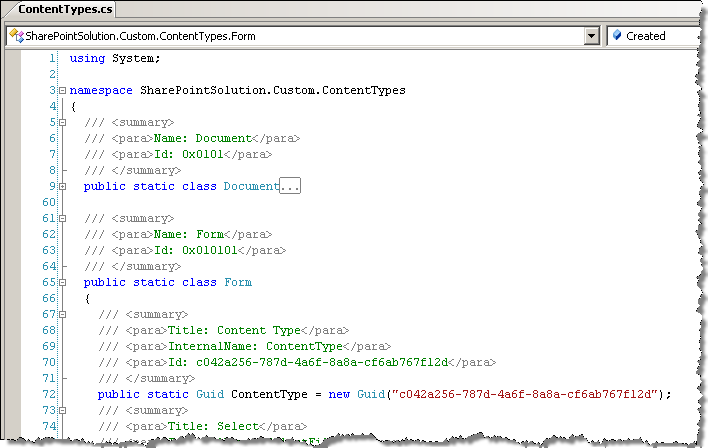The image size is (708, 448).
Task: Open the Created members dropdown
Action: (x=657, y=36)
